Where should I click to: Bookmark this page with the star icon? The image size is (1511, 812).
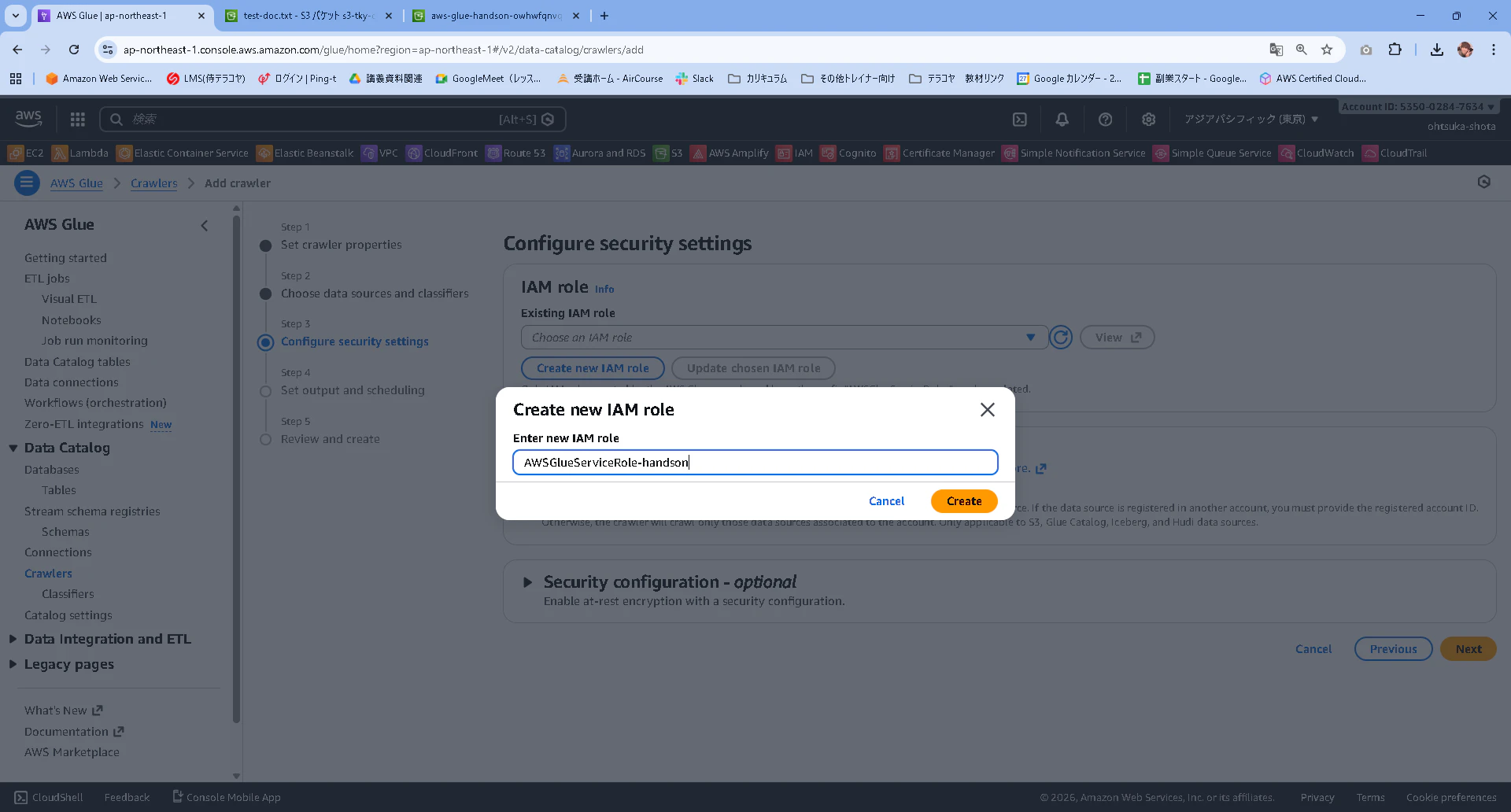pyautogui.click(x=1327, y=50)
